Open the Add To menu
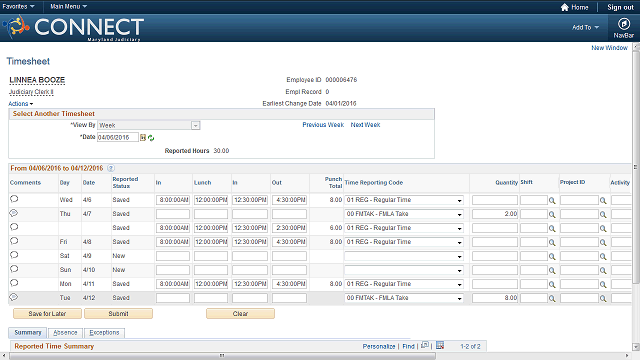640x360 pixels. point(585,27)
